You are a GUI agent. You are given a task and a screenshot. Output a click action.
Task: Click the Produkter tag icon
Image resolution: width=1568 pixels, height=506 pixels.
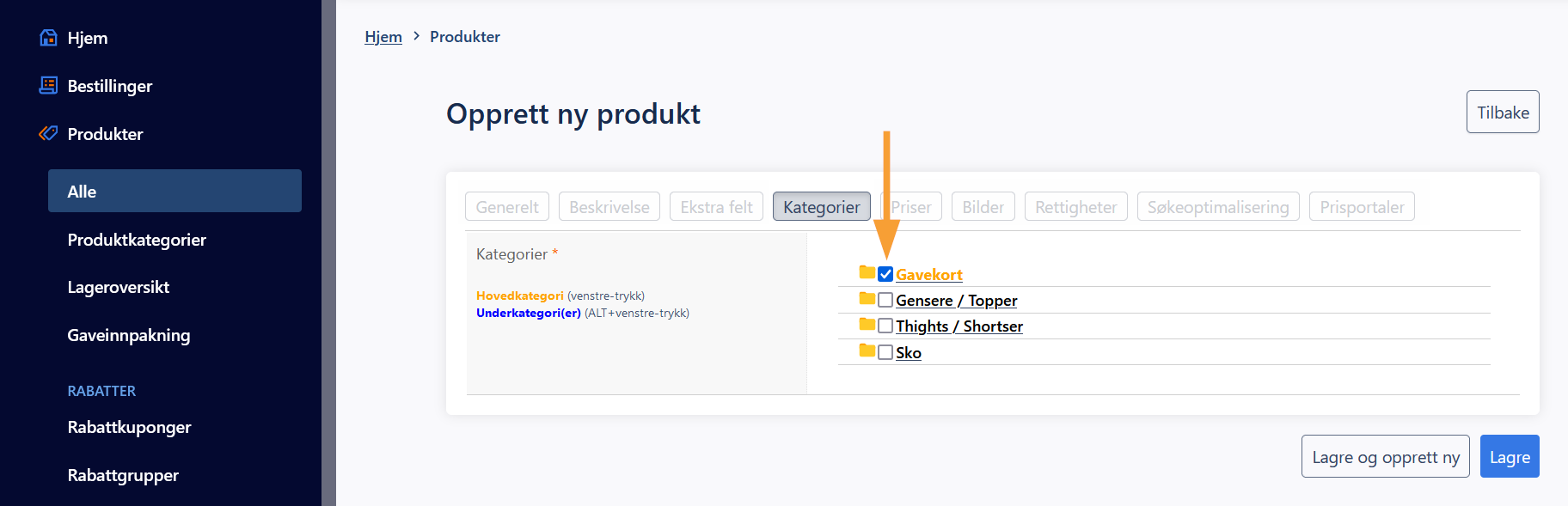pyautogui.click(x=48, y=134)
